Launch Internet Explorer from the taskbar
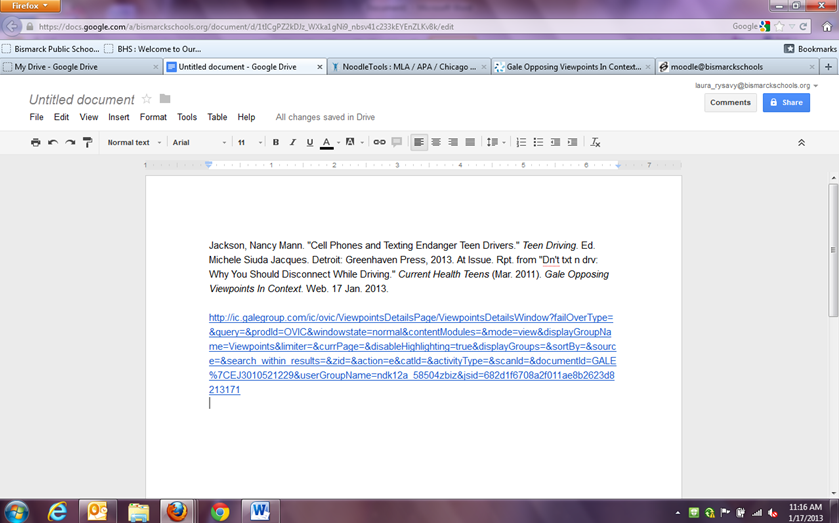The image size is (839, 523). 57,512
